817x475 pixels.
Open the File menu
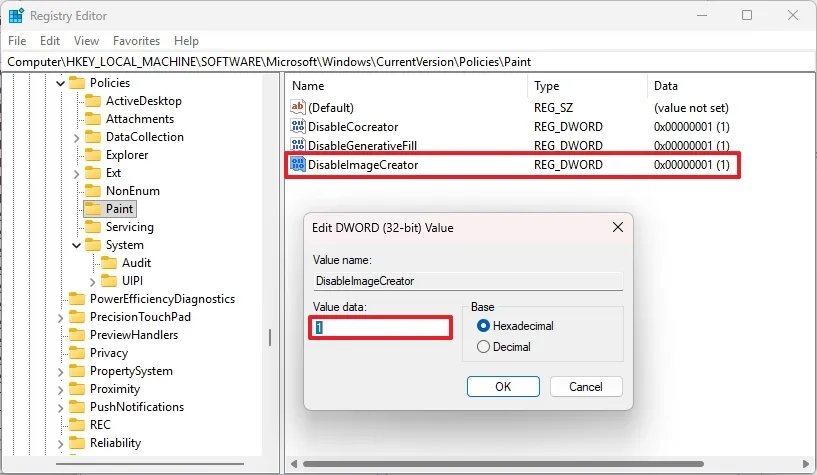coord(17,41)
